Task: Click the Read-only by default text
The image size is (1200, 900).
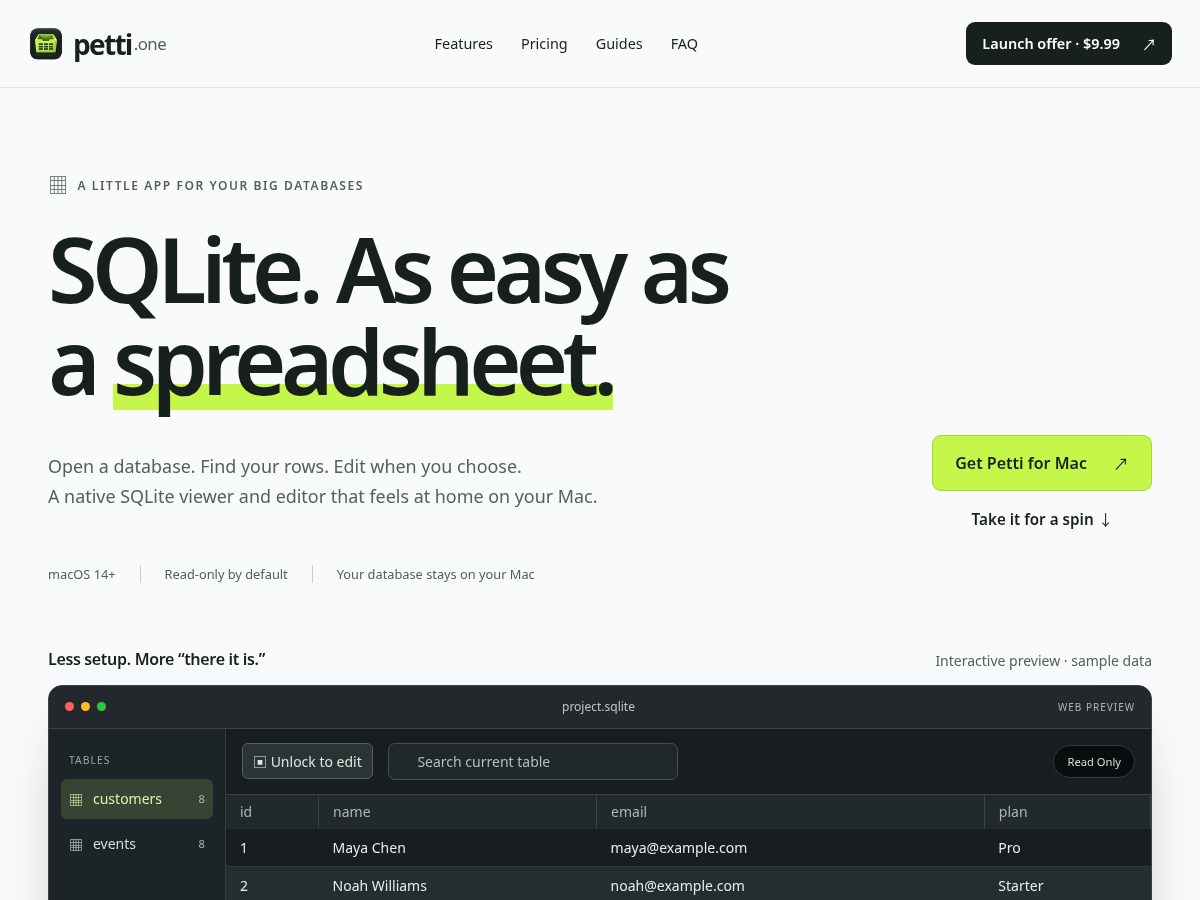Action: click(x=226, y=574)
